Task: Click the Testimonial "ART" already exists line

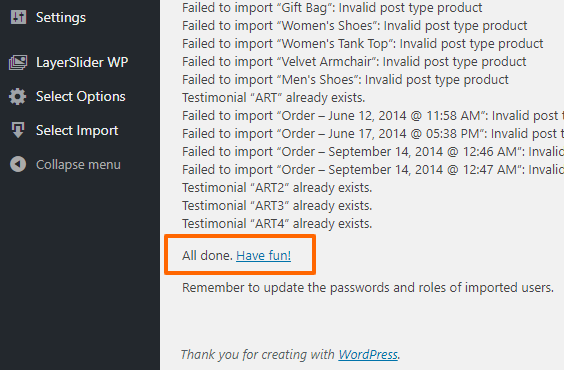Action: coord(273,98)
